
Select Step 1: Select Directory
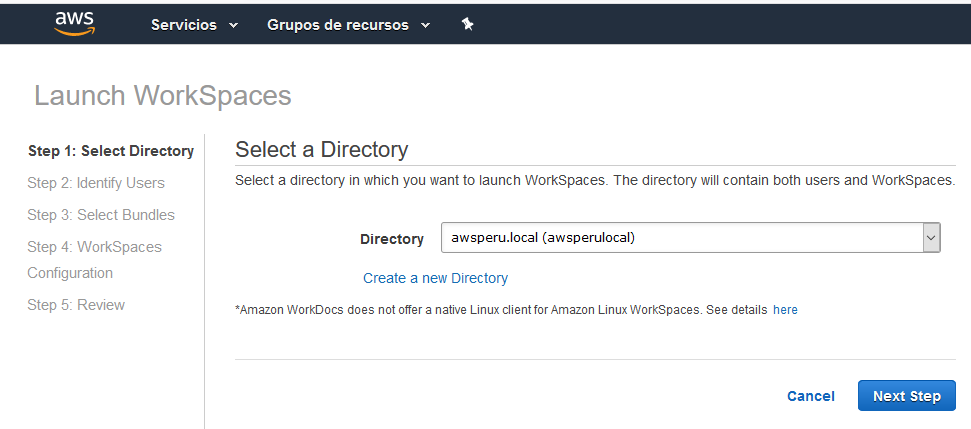click(x=111, y=151)
